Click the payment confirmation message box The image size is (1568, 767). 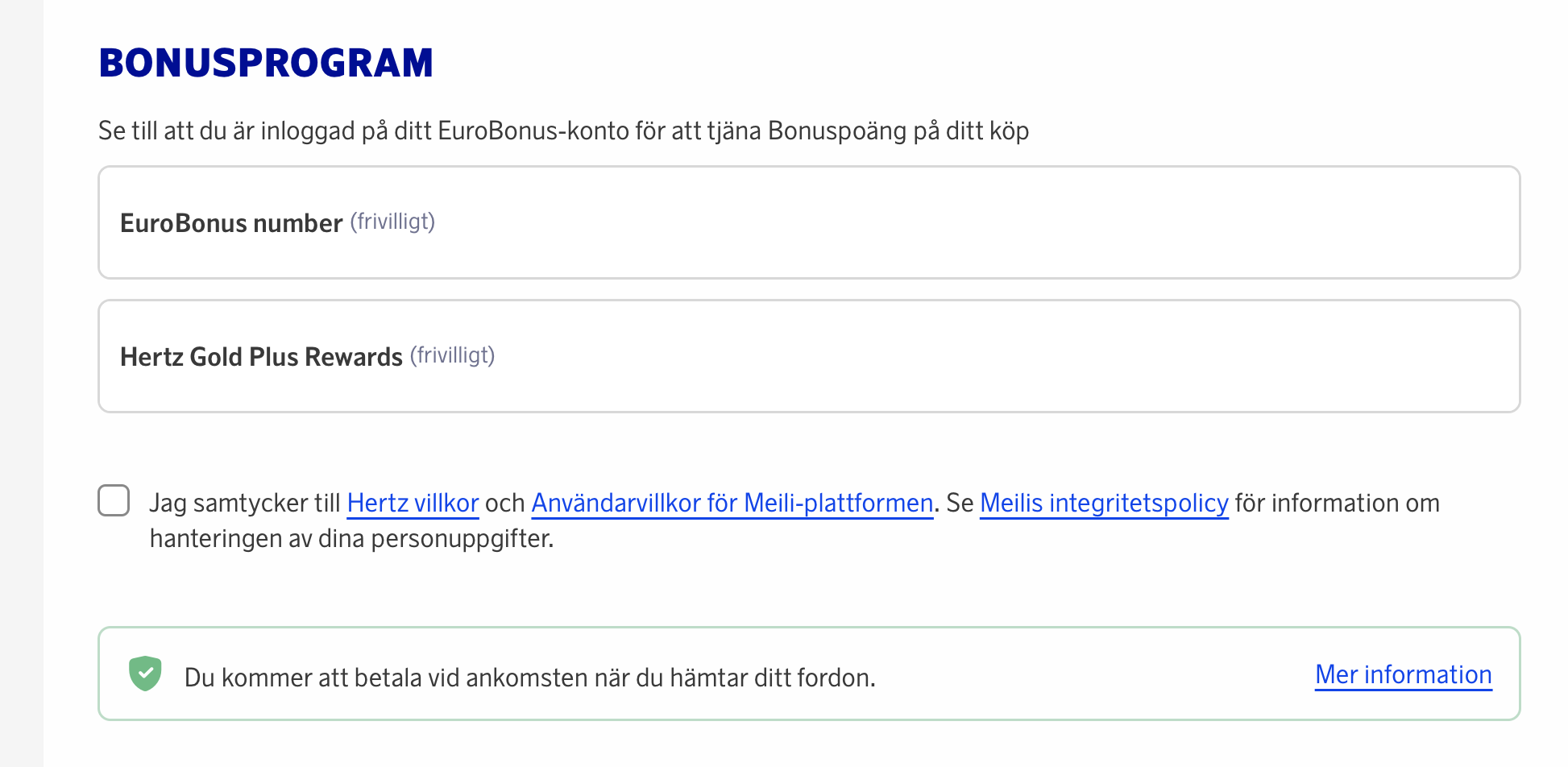tap(806, 674)
